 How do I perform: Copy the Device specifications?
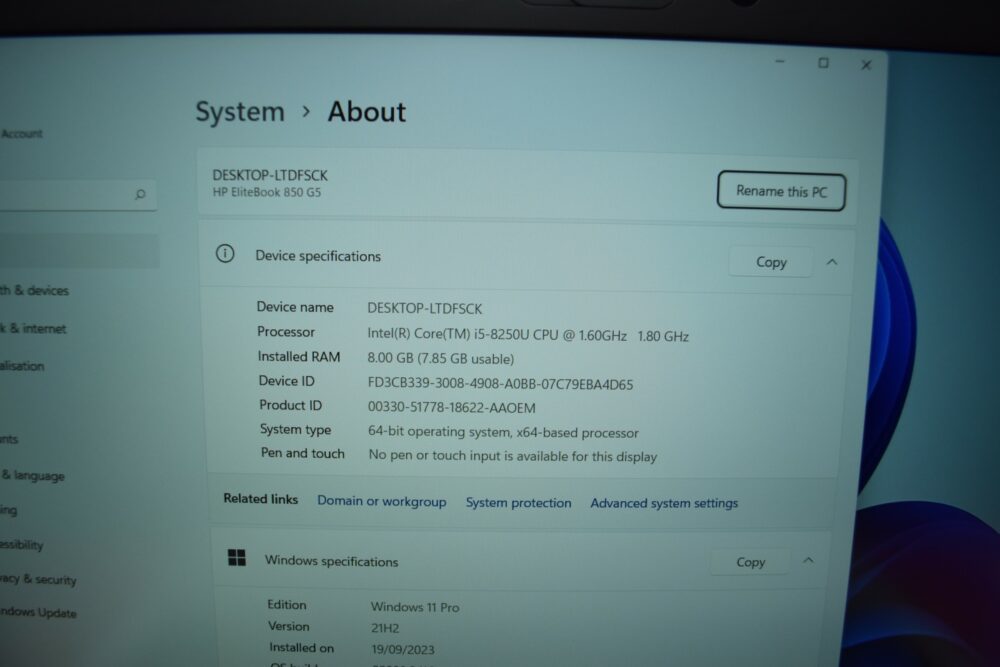[x=771, y=262]
